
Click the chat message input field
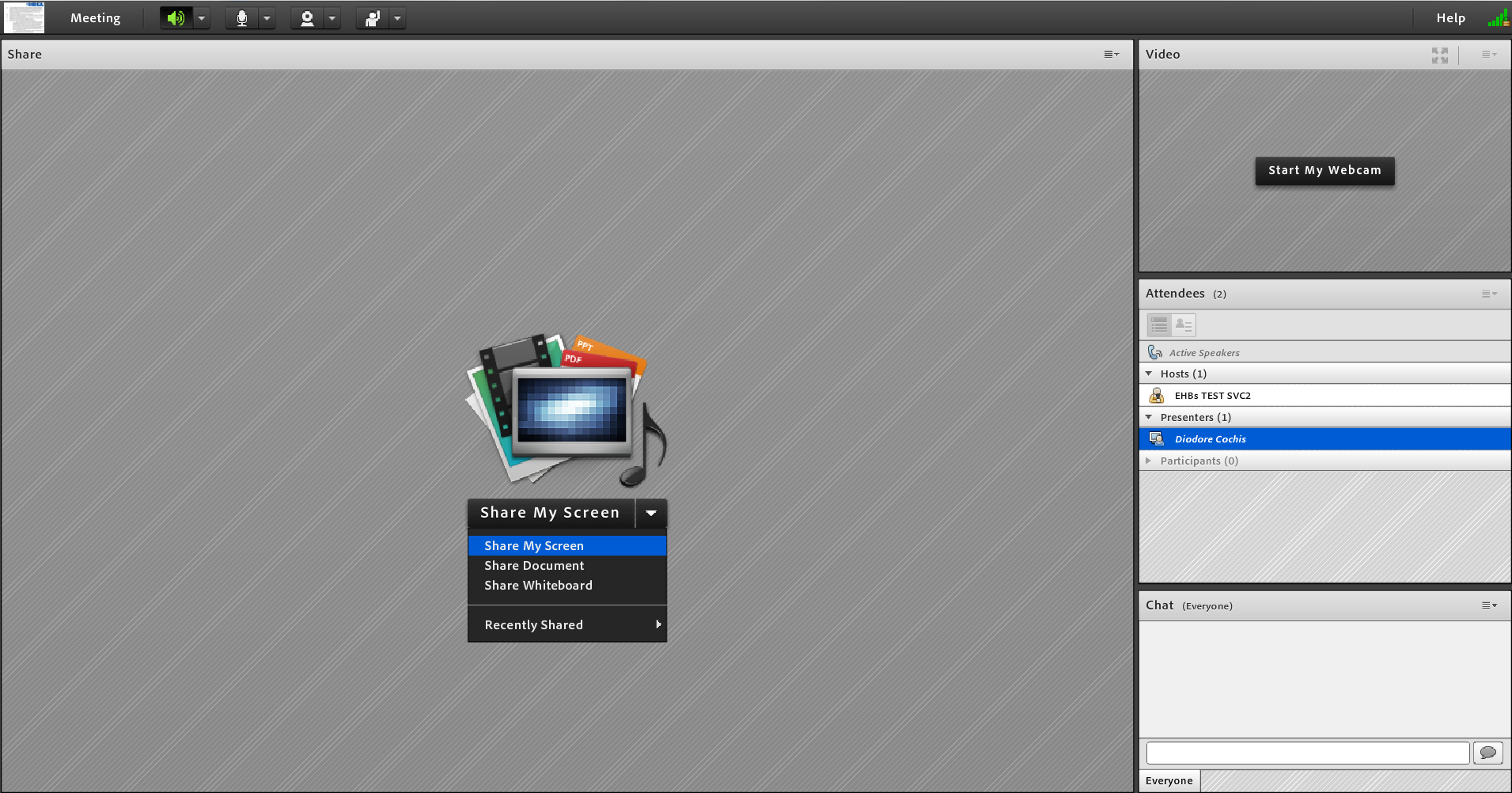pyautogui.click(x=1307, y=753)
